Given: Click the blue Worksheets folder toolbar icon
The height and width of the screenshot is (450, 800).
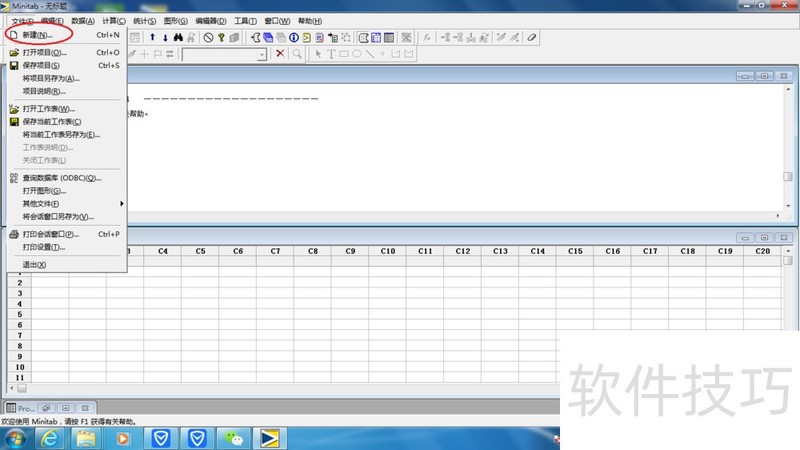Looking at the screenshot, I should [x=268, y=37].
